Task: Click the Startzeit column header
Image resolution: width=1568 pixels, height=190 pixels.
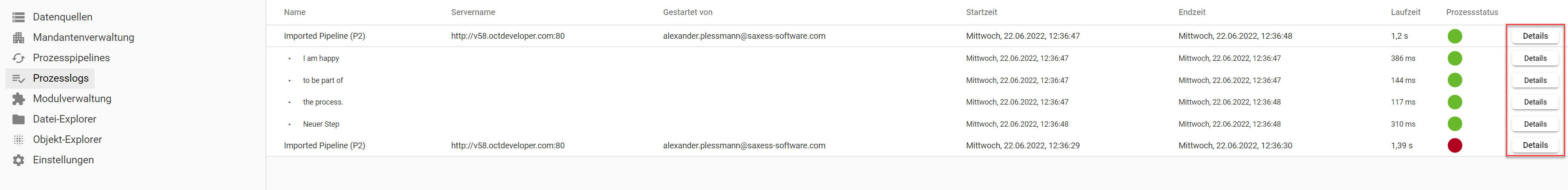Action: pyautogui.click(x=981, y=12)
